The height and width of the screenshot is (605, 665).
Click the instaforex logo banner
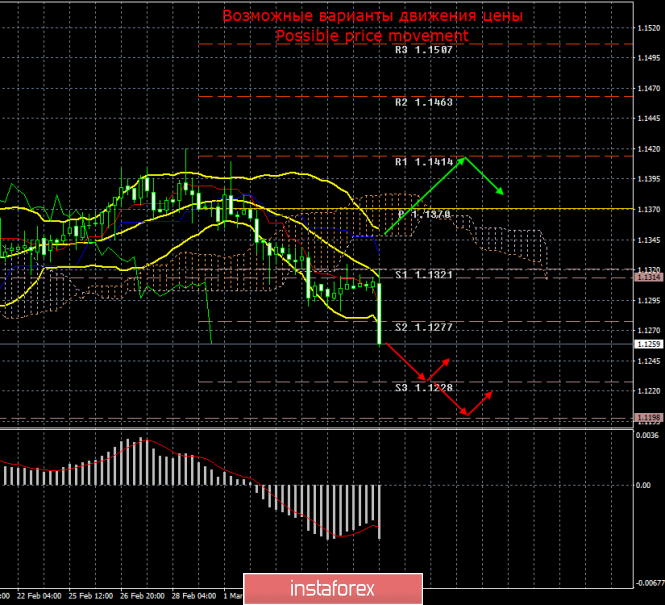pos(333,589)
